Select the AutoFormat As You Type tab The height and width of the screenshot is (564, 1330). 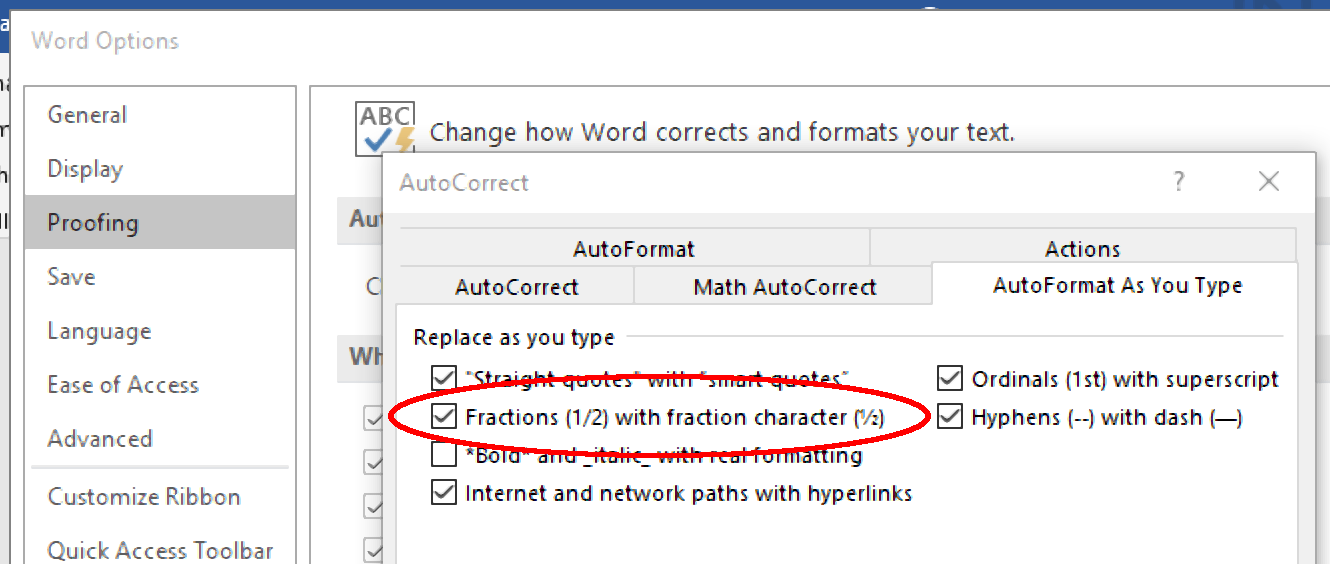point(1117,285)
